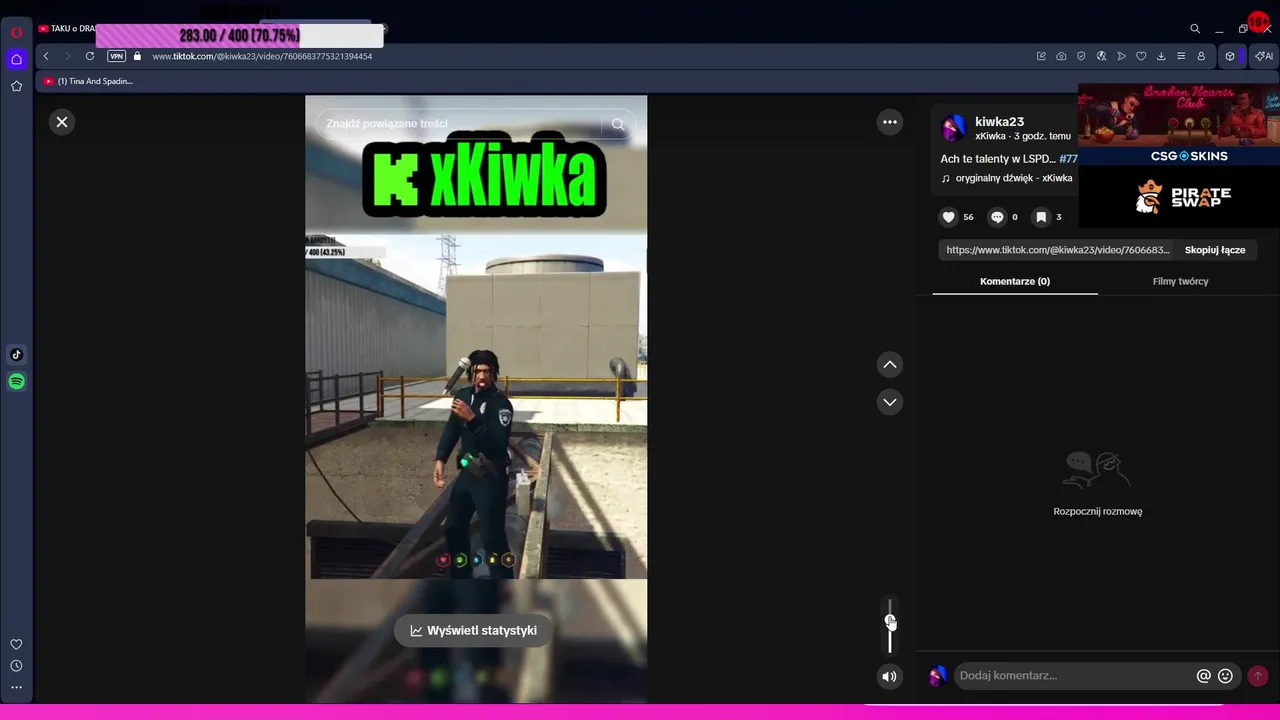Open the sidebar bookmarks star icon
This screenshot has width=1280, height=720.
[x=16, y=87]
